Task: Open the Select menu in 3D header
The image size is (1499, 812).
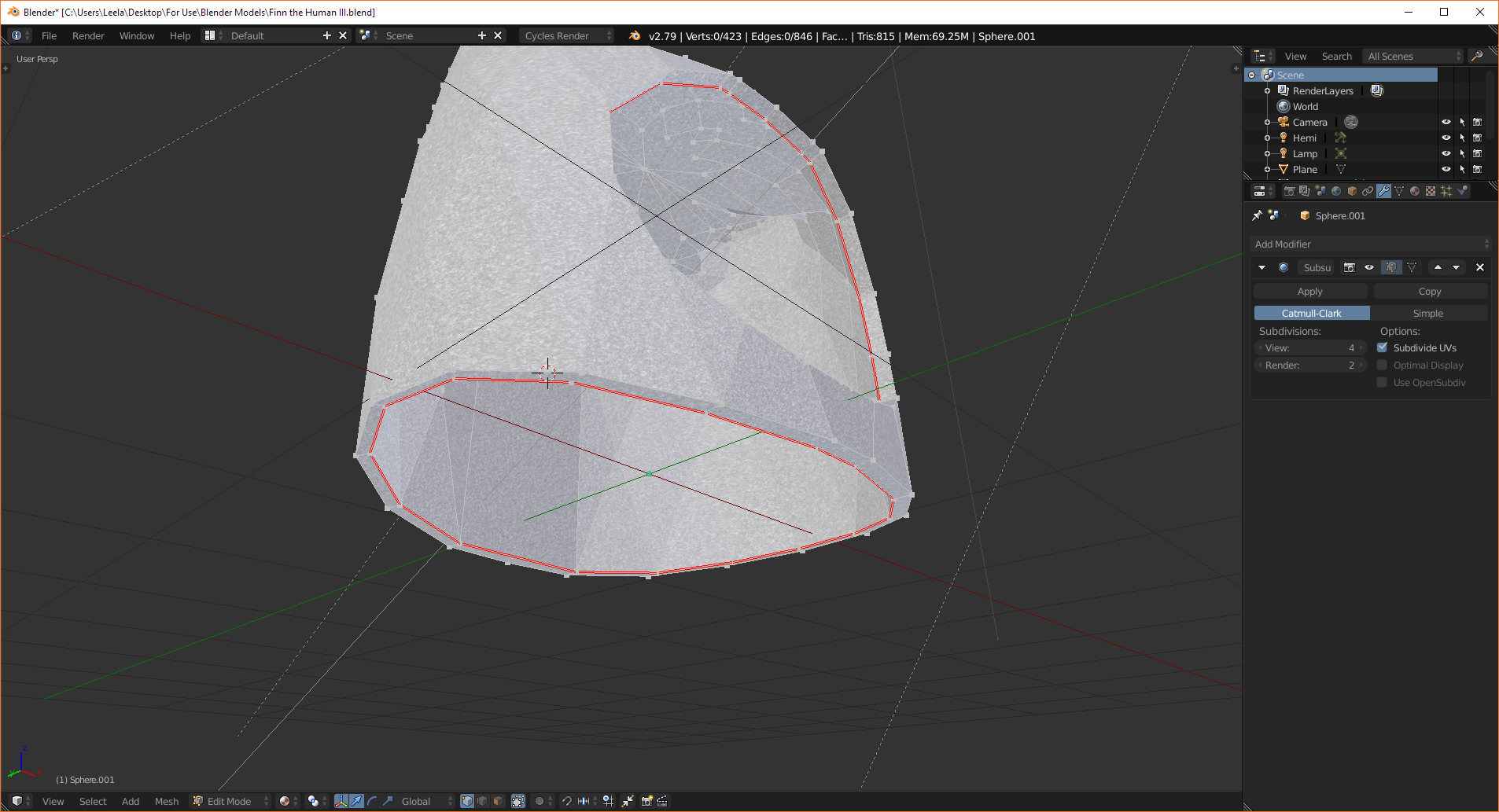Action: 93,801
